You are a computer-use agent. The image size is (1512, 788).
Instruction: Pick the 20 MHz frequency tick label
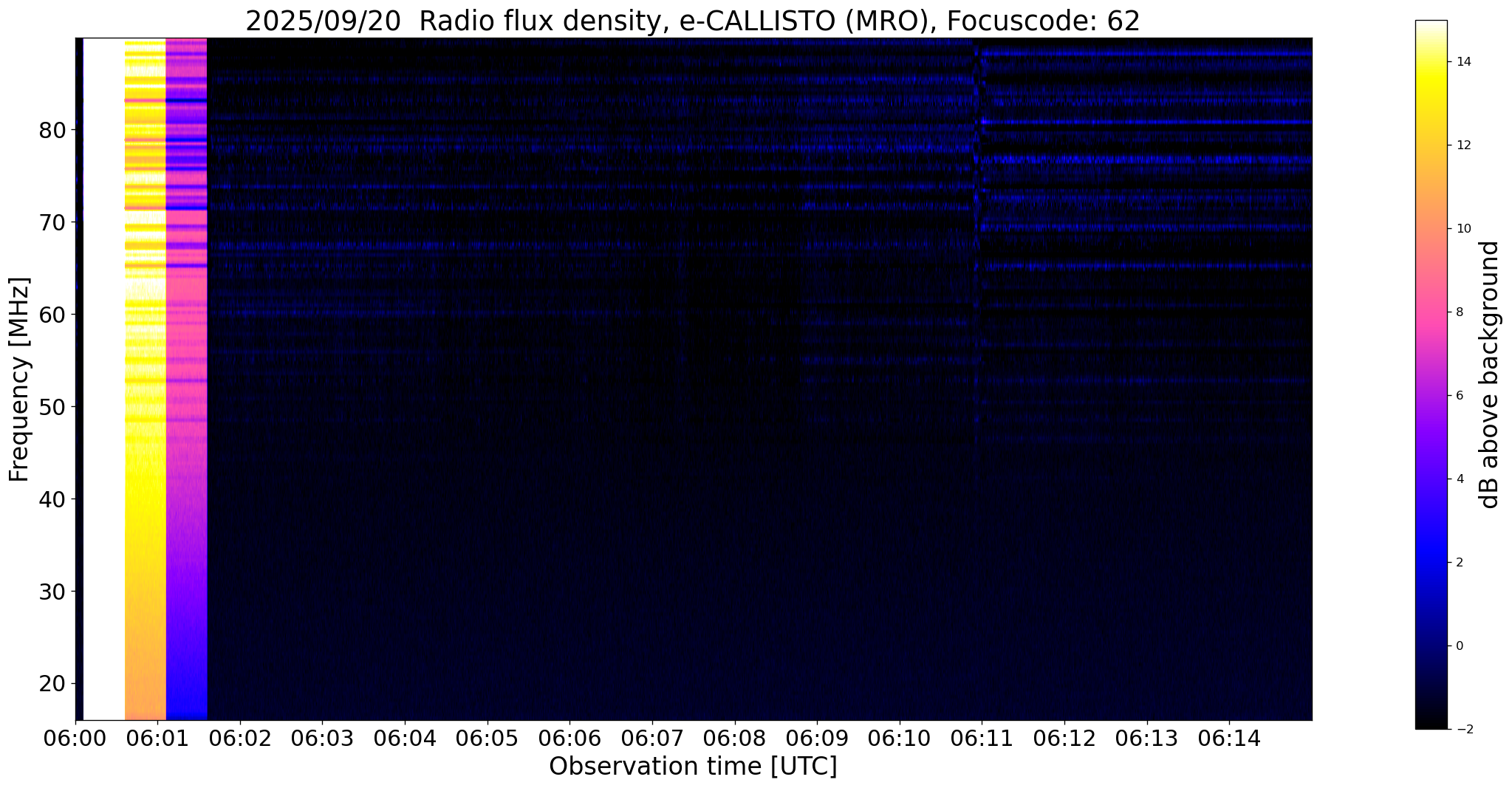tap(52, 684)
